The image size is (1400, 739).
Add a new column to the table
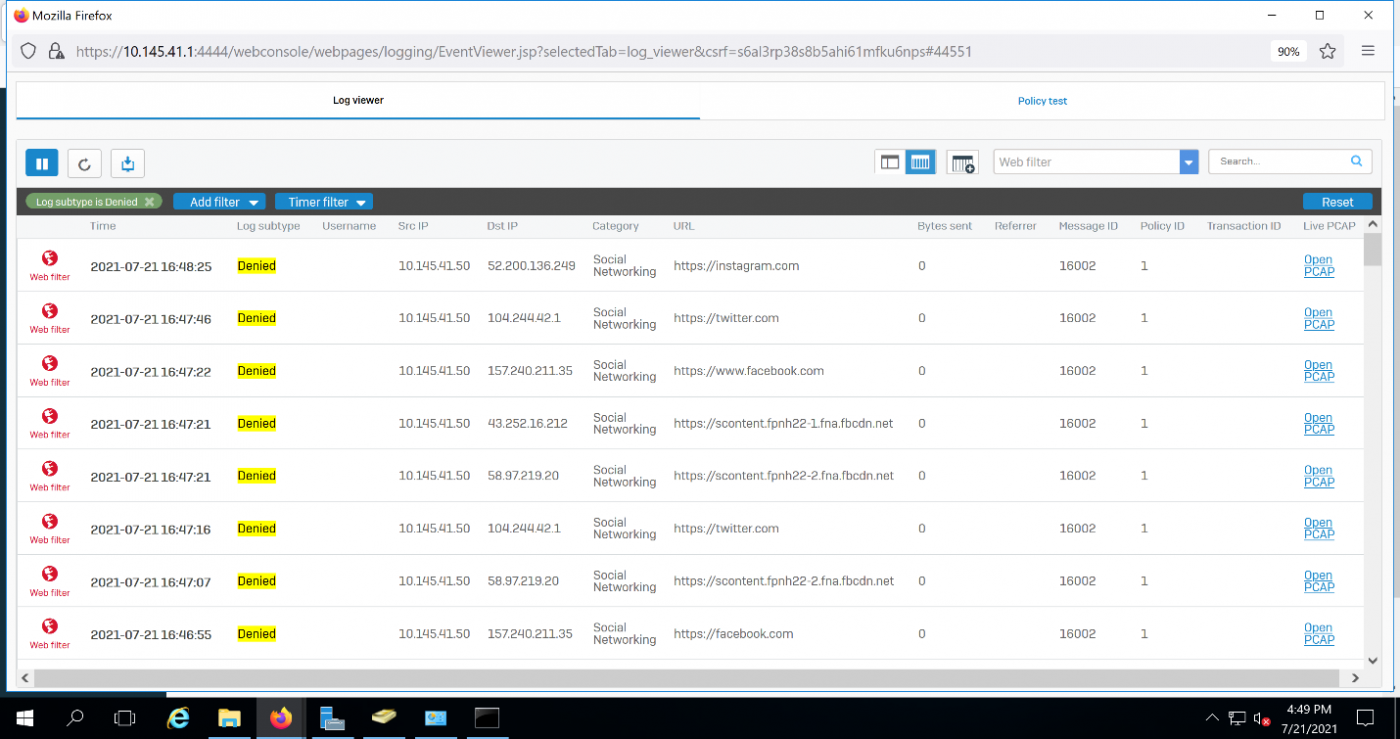961,162
